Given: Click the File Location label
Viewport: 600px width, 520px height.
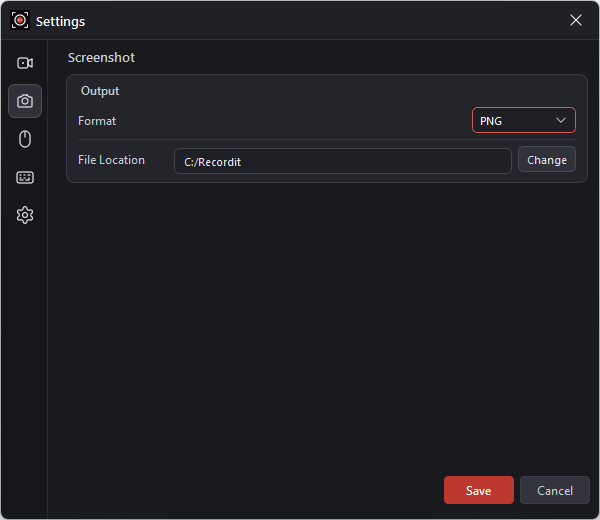Looking at the screenshot, I should pyautogui.click(x=111, y=160).
